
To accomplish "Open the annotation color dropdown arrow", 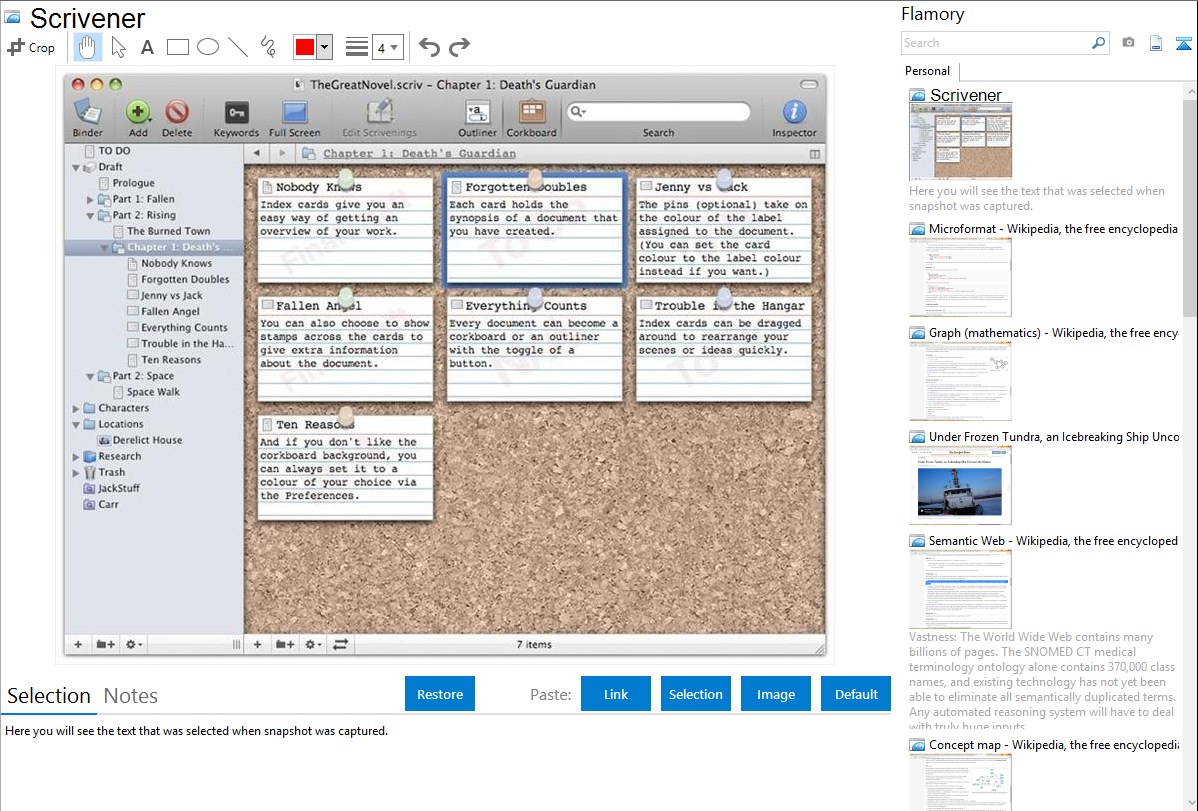I will click(x=325, y=47).
